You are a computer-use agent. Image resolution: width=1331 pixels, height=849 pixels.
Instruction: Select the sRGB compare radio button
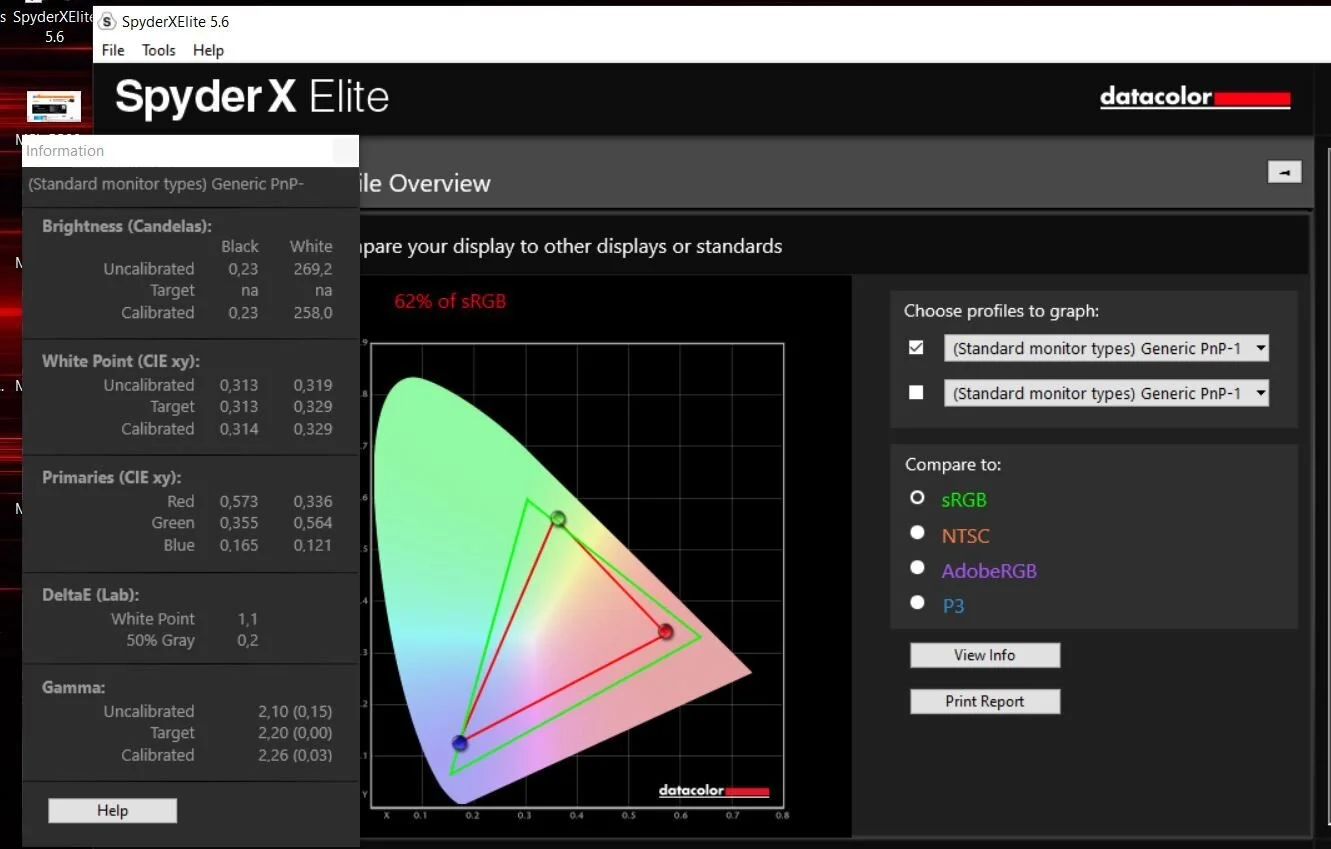tap(917, 497)
